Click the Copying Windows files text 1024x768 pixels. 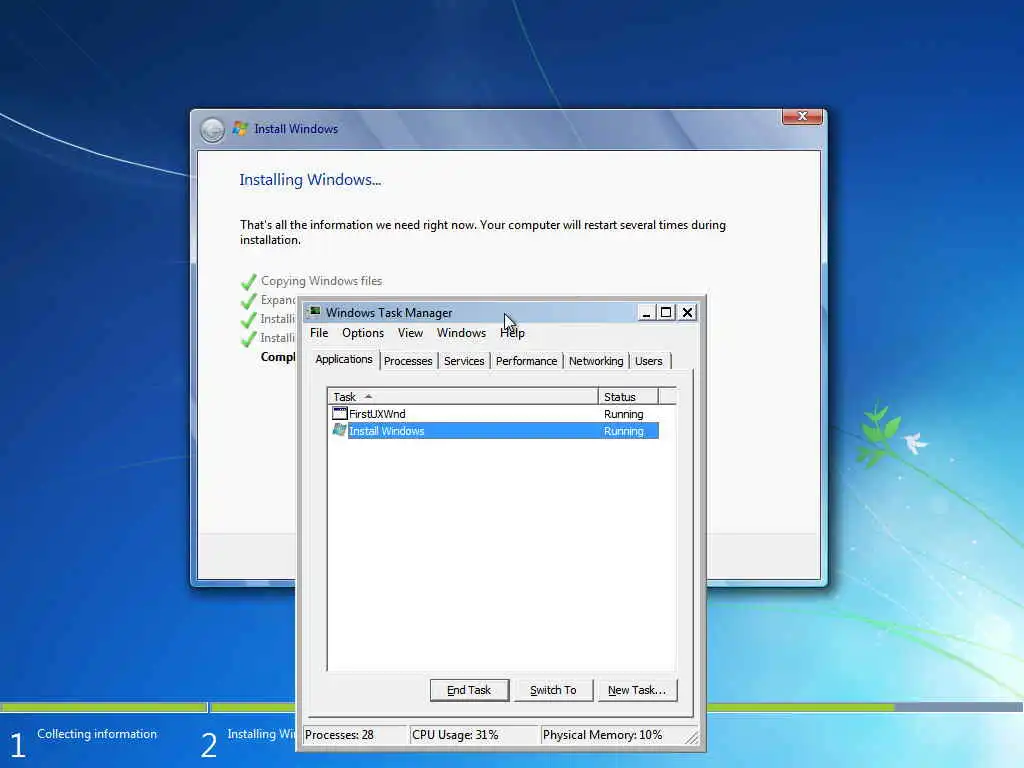click(321, 281)
